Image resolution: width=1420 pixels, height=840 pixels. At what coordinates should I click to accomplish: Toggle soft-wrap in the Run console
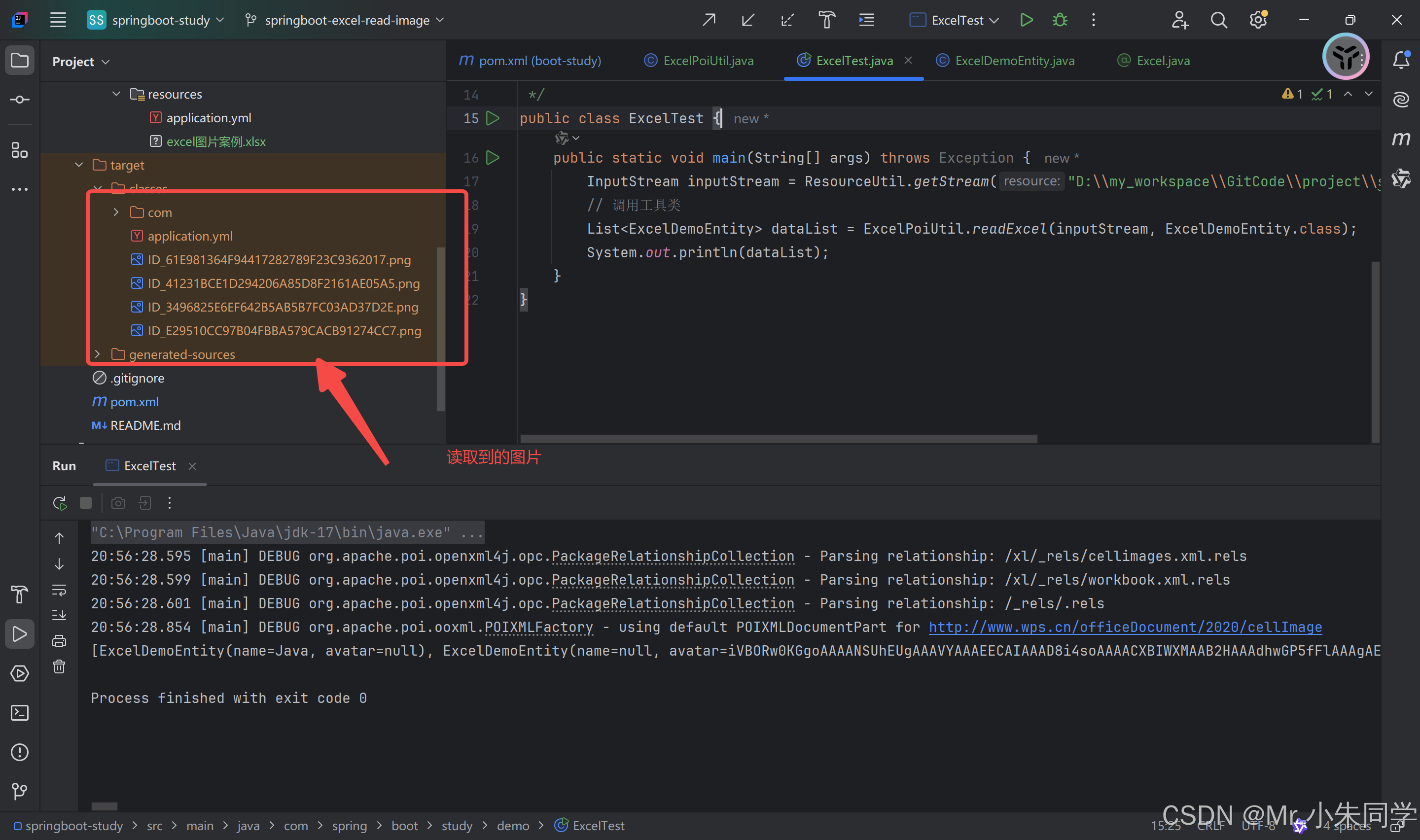[x=60, y=590]
